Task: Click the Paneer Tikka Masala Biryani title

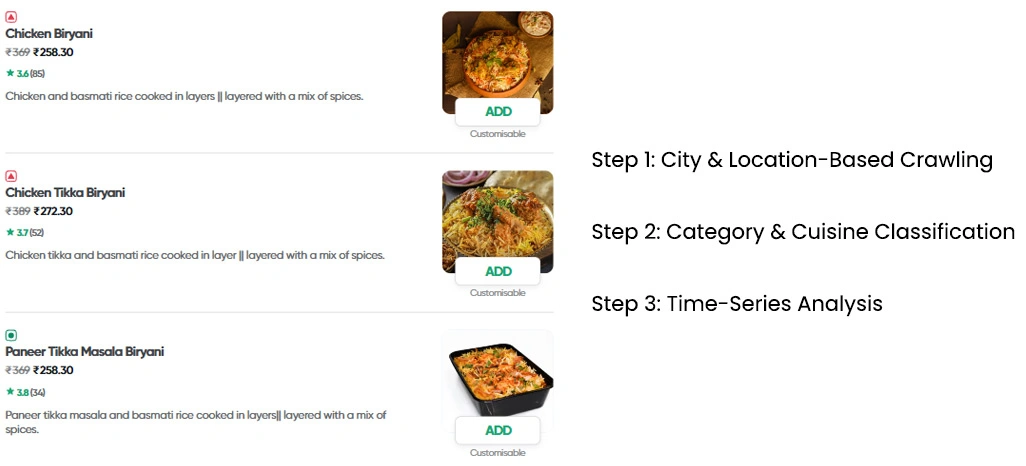Action: [85, 352]
